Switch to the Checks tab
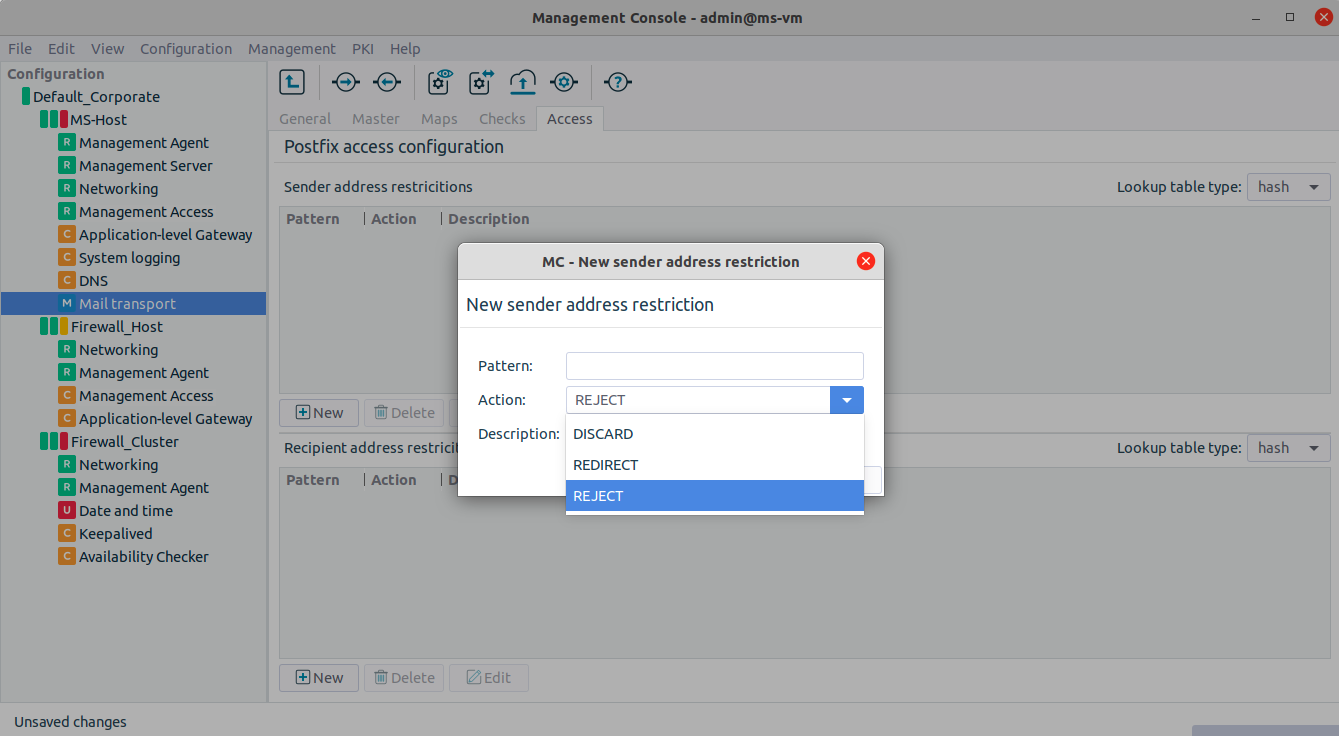 click(502, 119)
